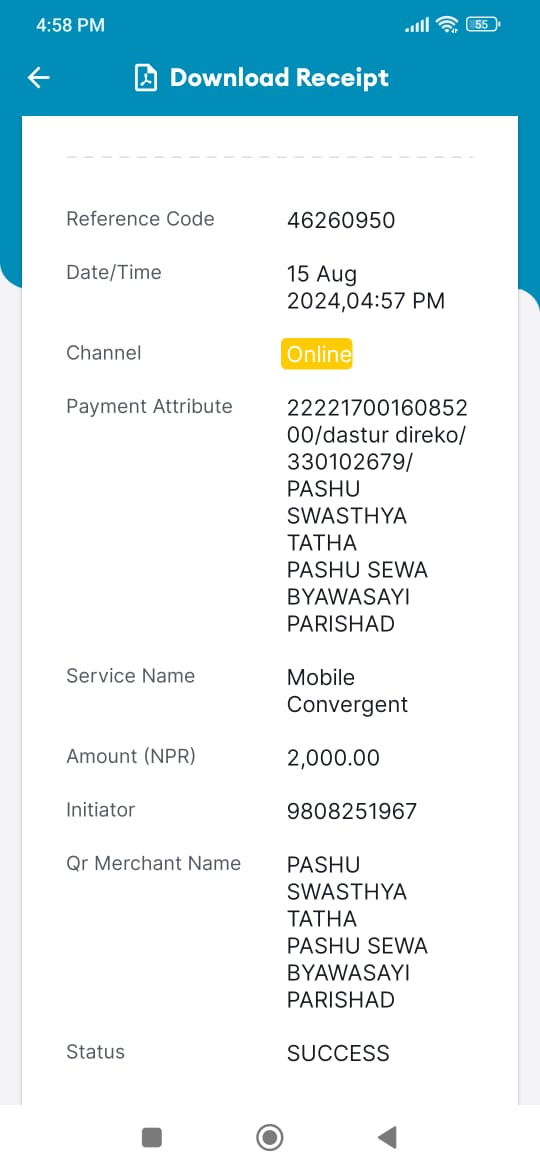Tap the Android square recents icon
The image size is (540, 1170).
pos(151,1137)
